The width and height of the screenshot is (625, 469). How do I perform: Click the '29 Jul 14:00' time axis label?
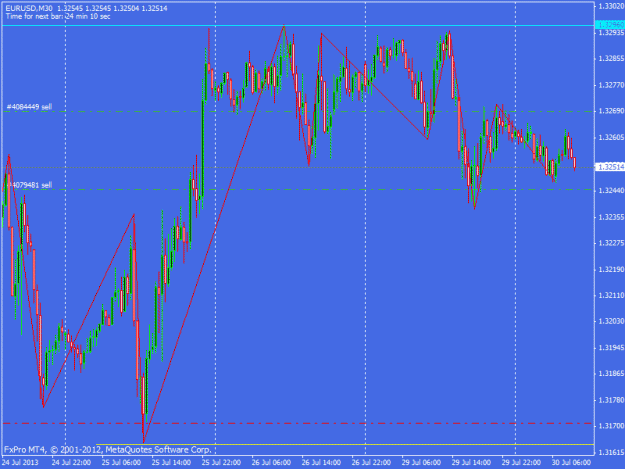[471, 462]
